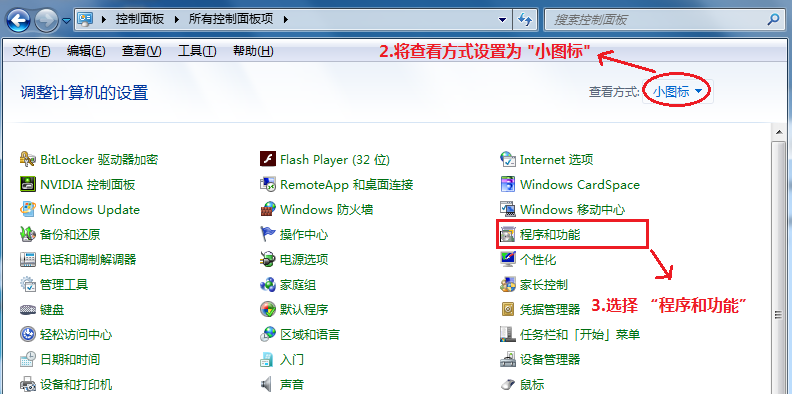Click the computer icon in address bar
The image size is (792, 394).
(86, 20)
